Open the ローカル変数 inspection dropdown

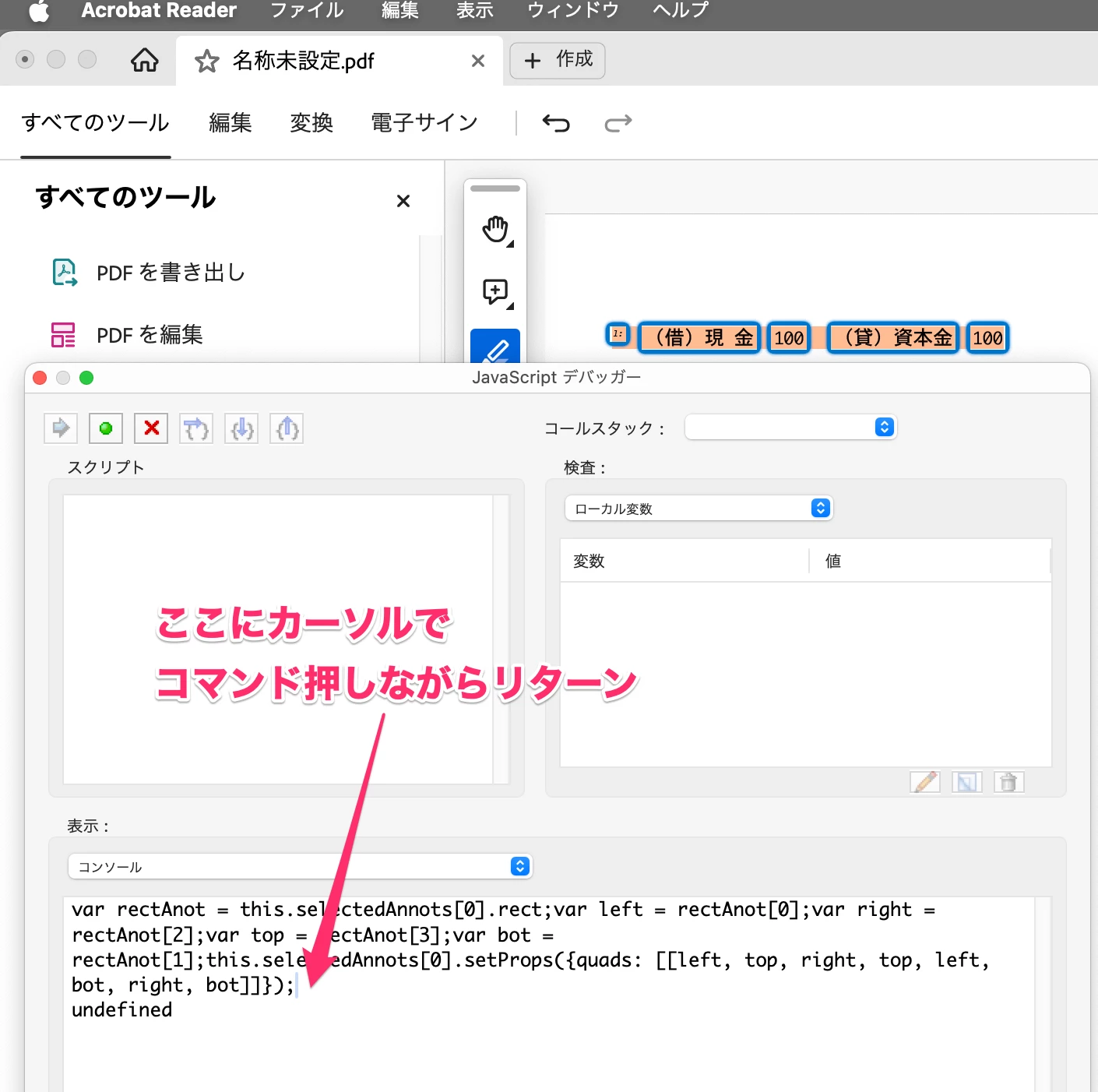699,509
